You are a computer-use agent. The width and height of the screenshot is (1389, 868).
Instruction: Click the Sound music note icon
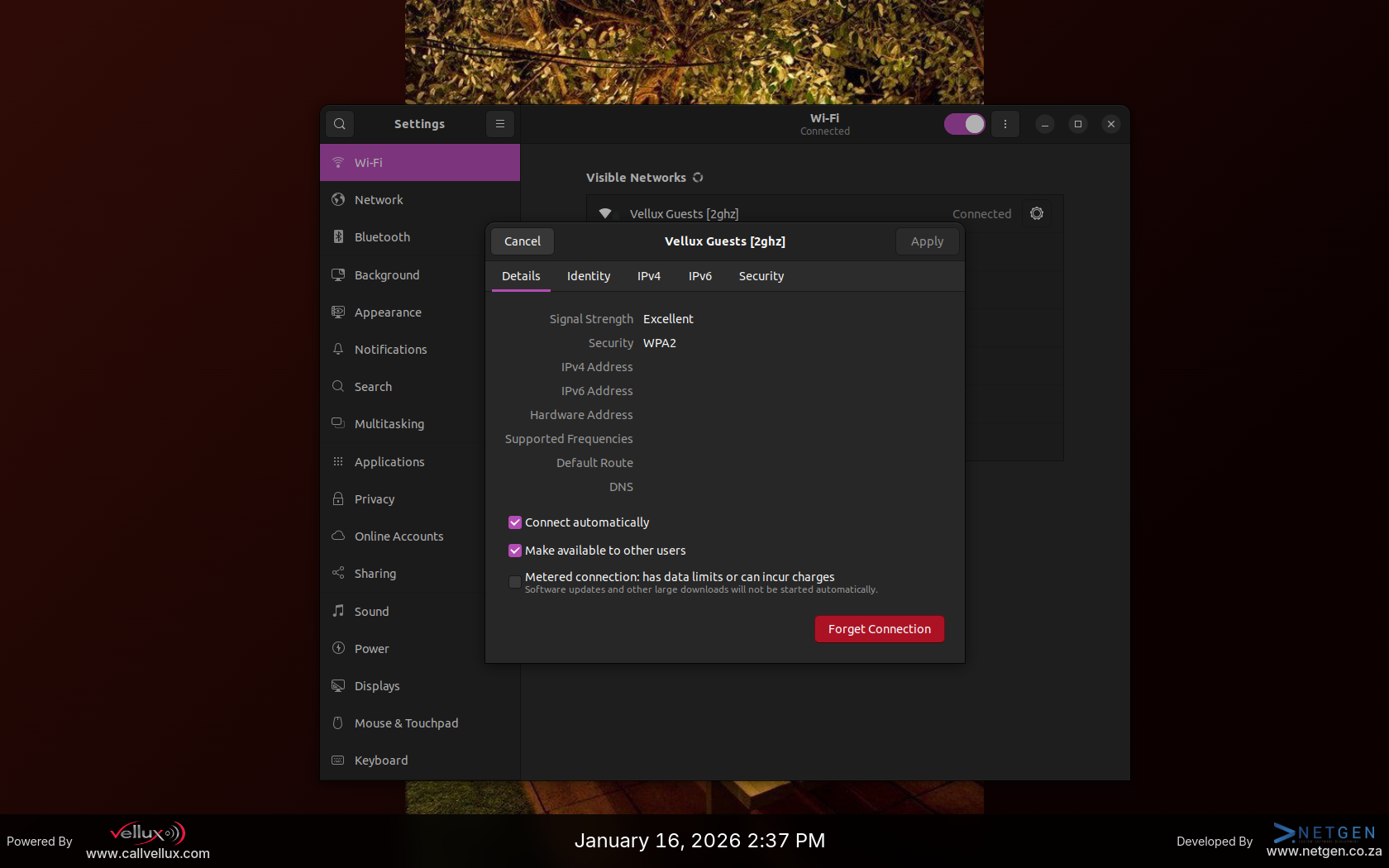click(x=338, y=611)
